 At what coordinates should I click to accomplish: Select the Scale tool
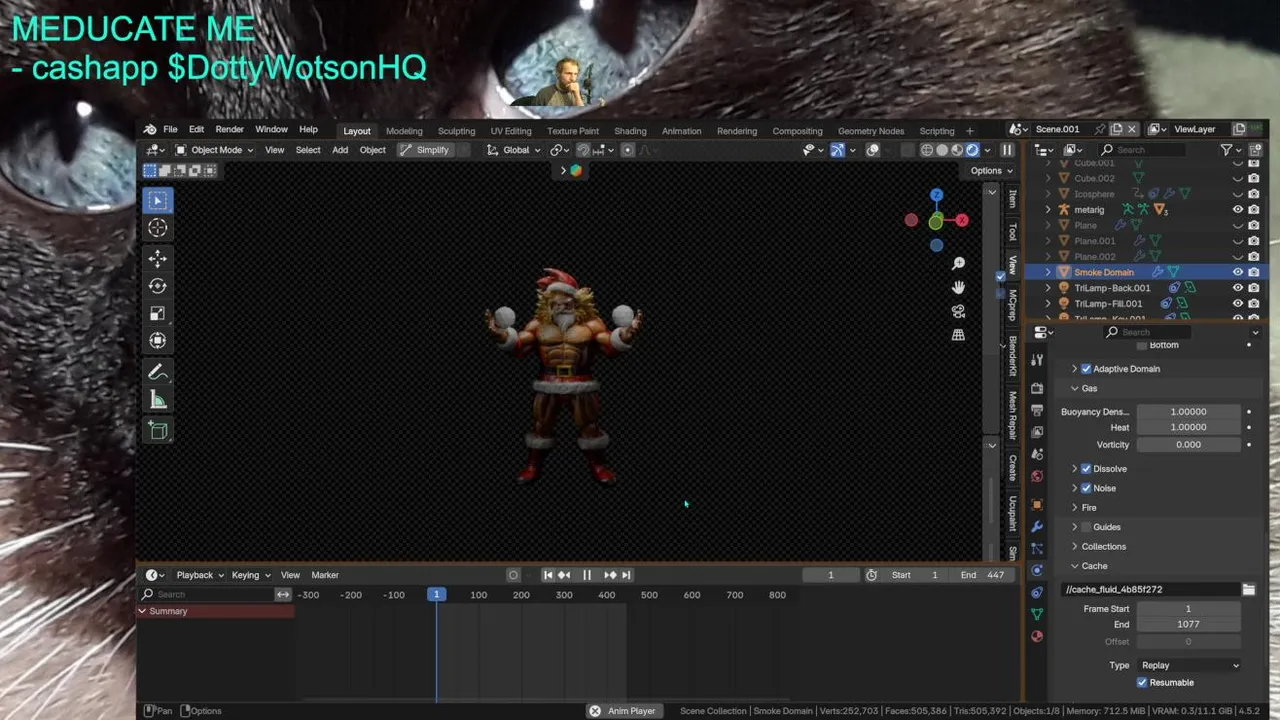click(x=158, y=313)
